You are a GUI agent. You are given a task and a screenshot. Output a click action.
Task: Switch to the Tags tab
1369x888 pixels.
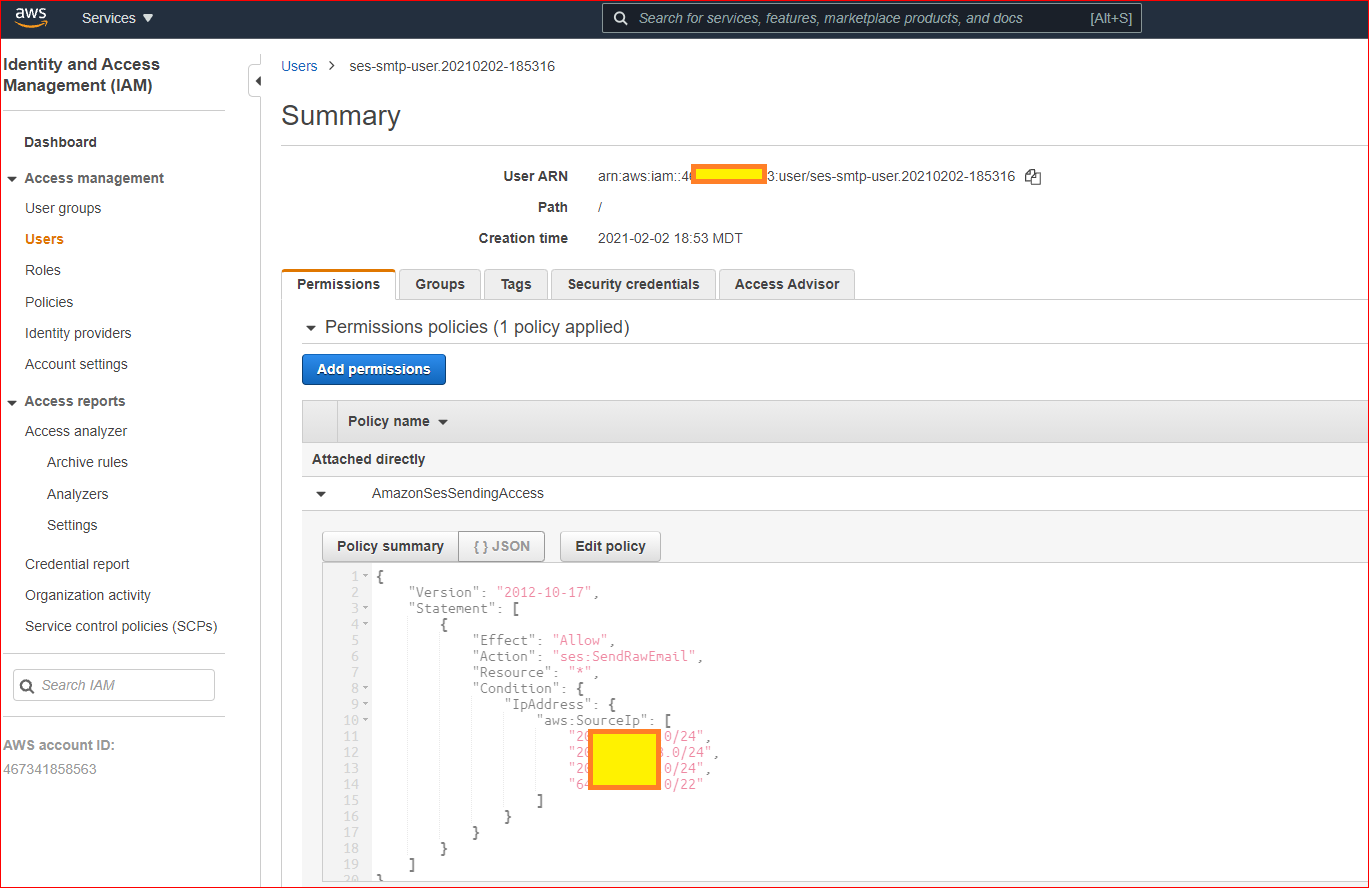[516, 284]
